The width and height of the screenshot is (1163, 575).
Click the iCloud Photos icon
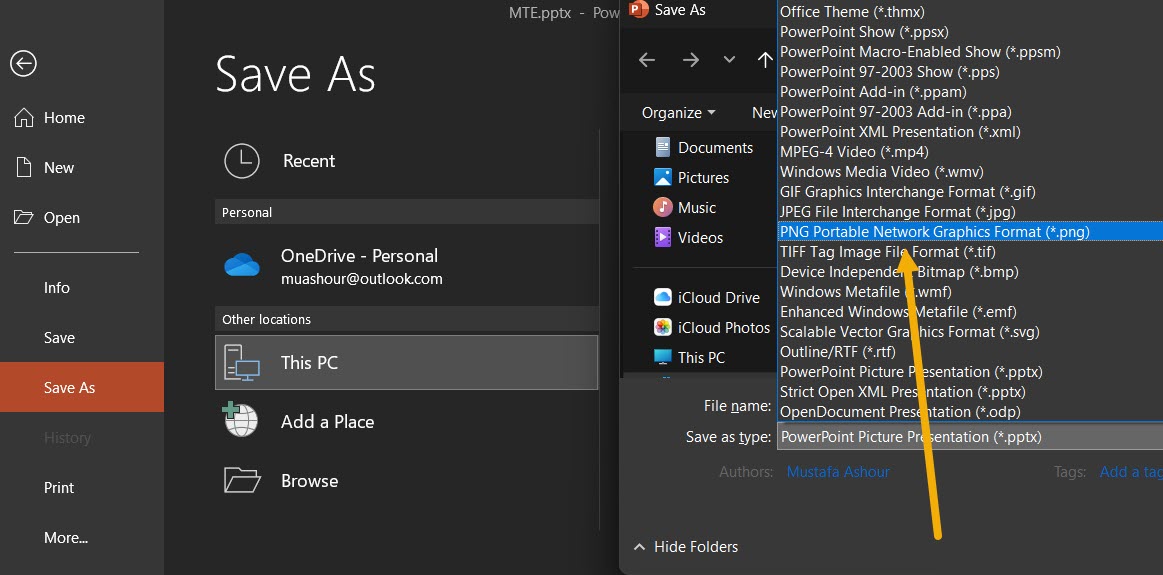click(662, 327)
